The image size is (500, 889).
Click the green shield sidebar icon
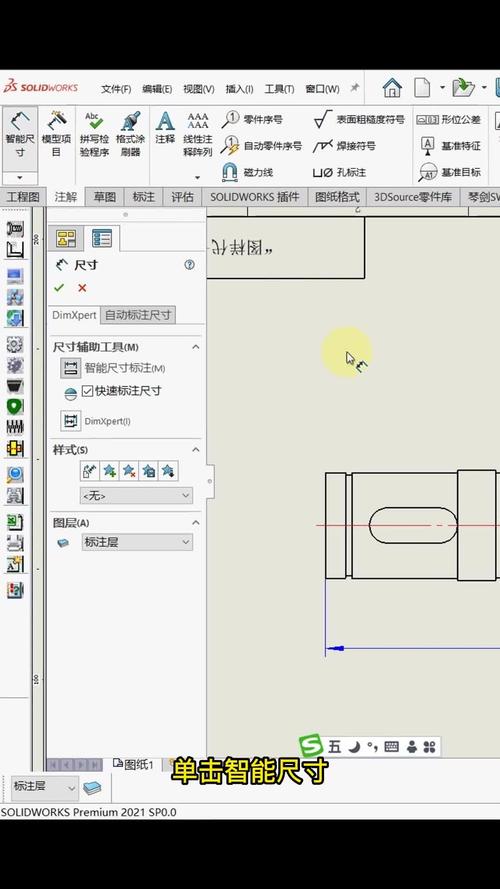click(15, 407)
